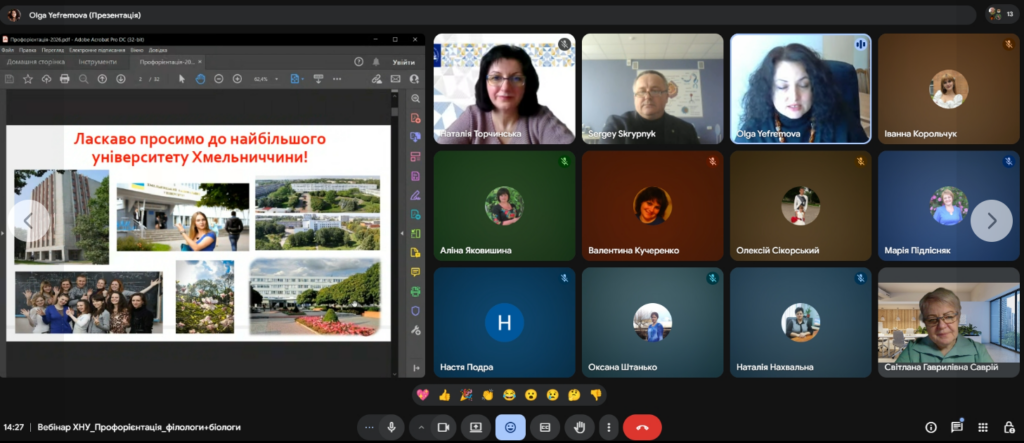Open the chat panel
This screenshot has width=1024, height=443.
[956, 427]
